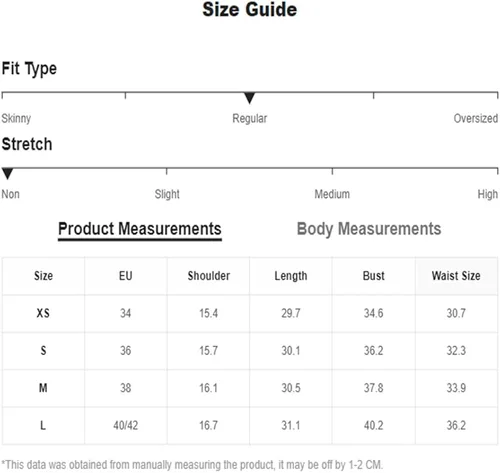The image size is (500, 473).
Task: Click the Fit Type triangle marker
Action: coord(249,98)
